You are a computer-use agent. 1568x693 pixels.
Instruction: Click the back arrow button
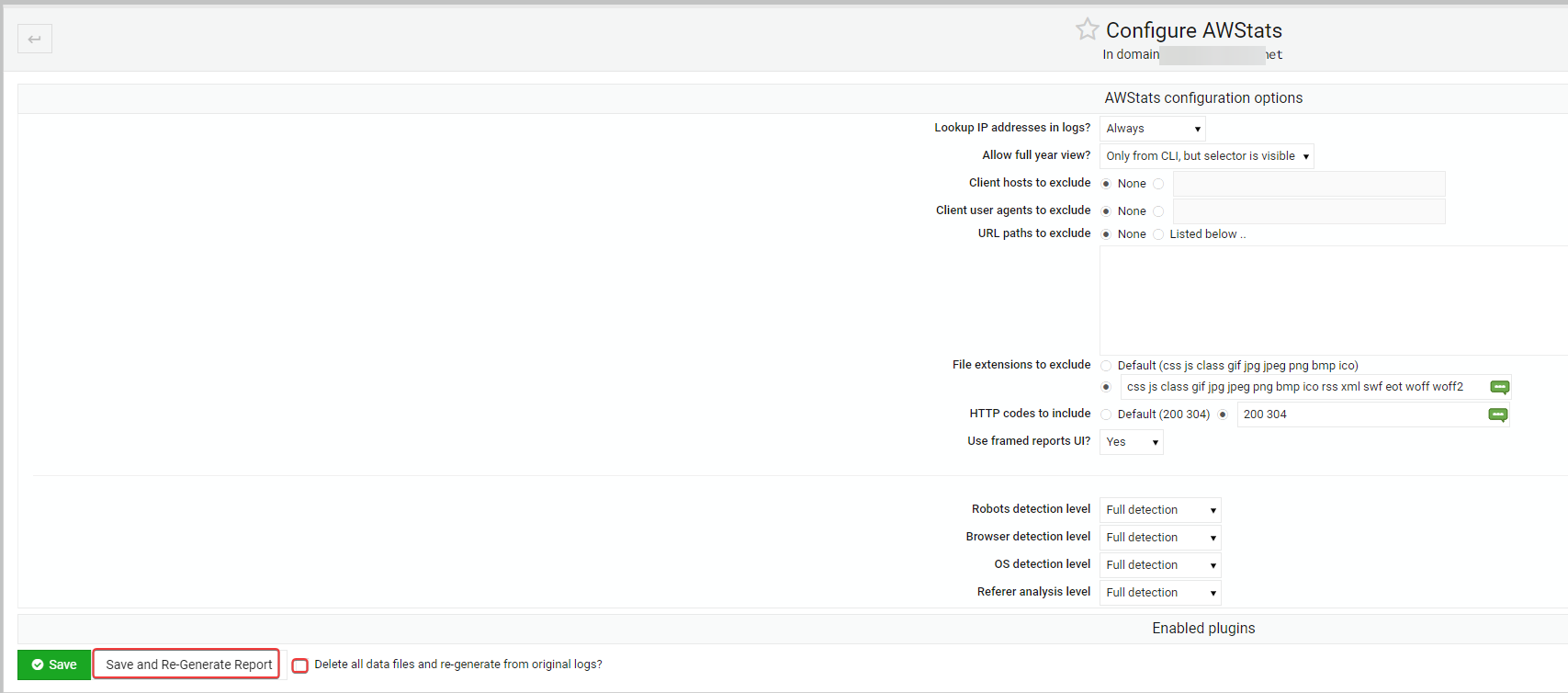point(35,39)
